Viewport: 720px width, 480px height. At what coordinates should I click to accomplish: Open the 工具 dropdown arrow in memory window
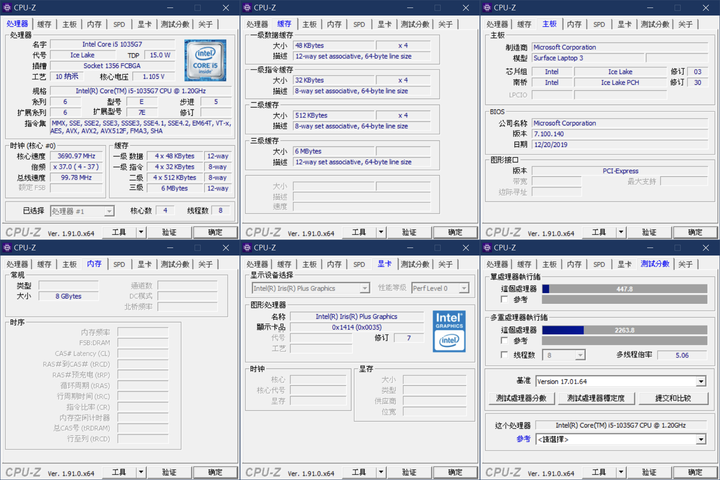(x=141, y=472)
